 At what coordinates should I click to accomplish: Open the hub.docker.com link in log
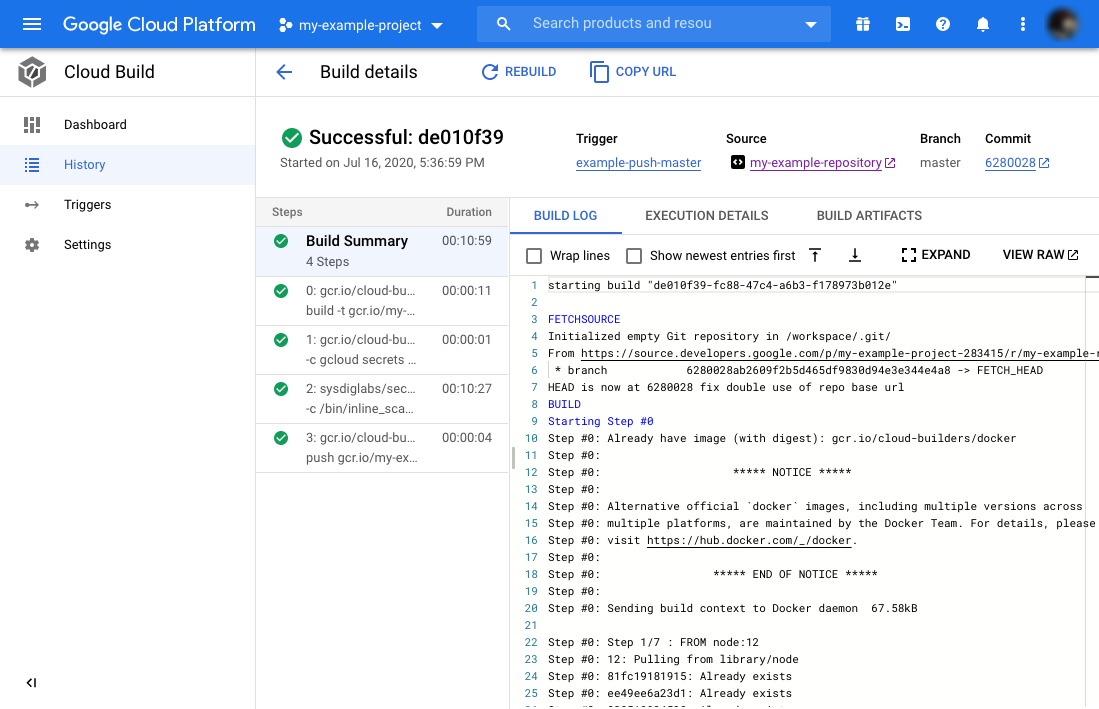pyautogui.click(x=749, y=540)
